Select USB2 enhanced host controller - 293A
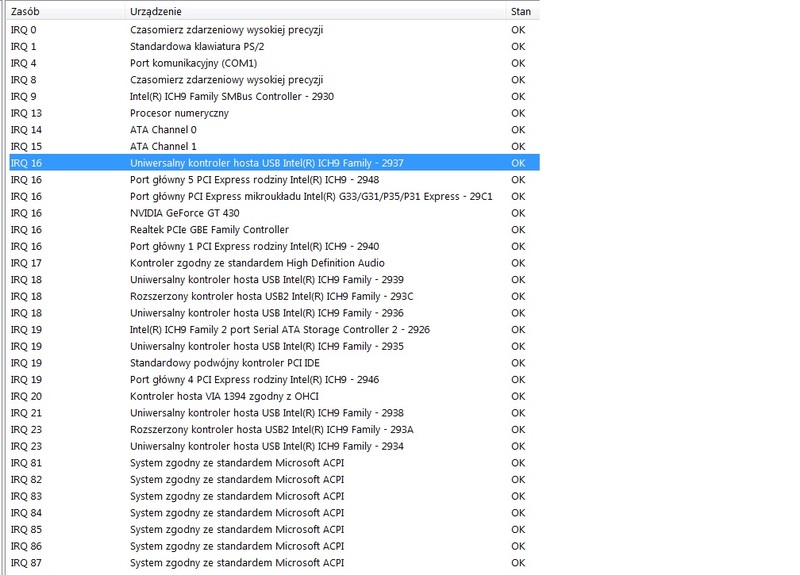The image size is (800, 575). click(274, 430)
